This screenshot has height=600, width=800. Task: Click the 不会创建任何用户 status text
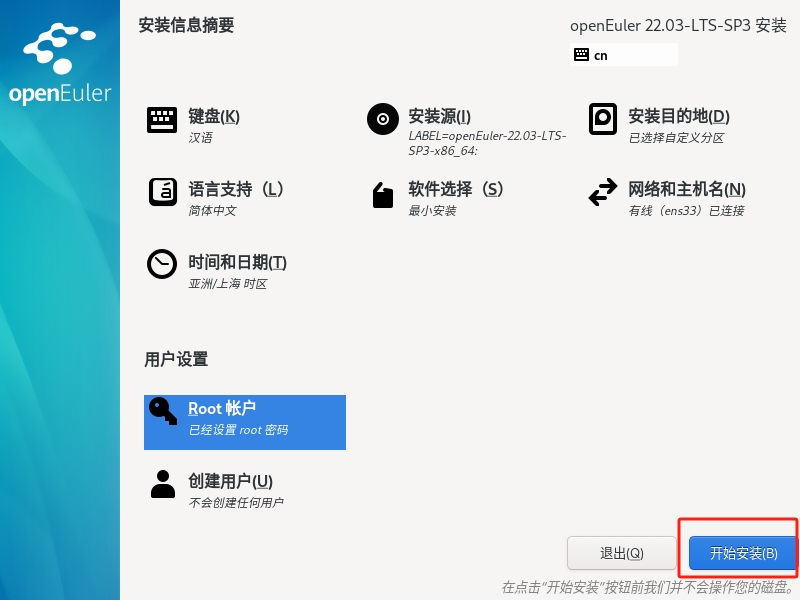coord(236,503)
